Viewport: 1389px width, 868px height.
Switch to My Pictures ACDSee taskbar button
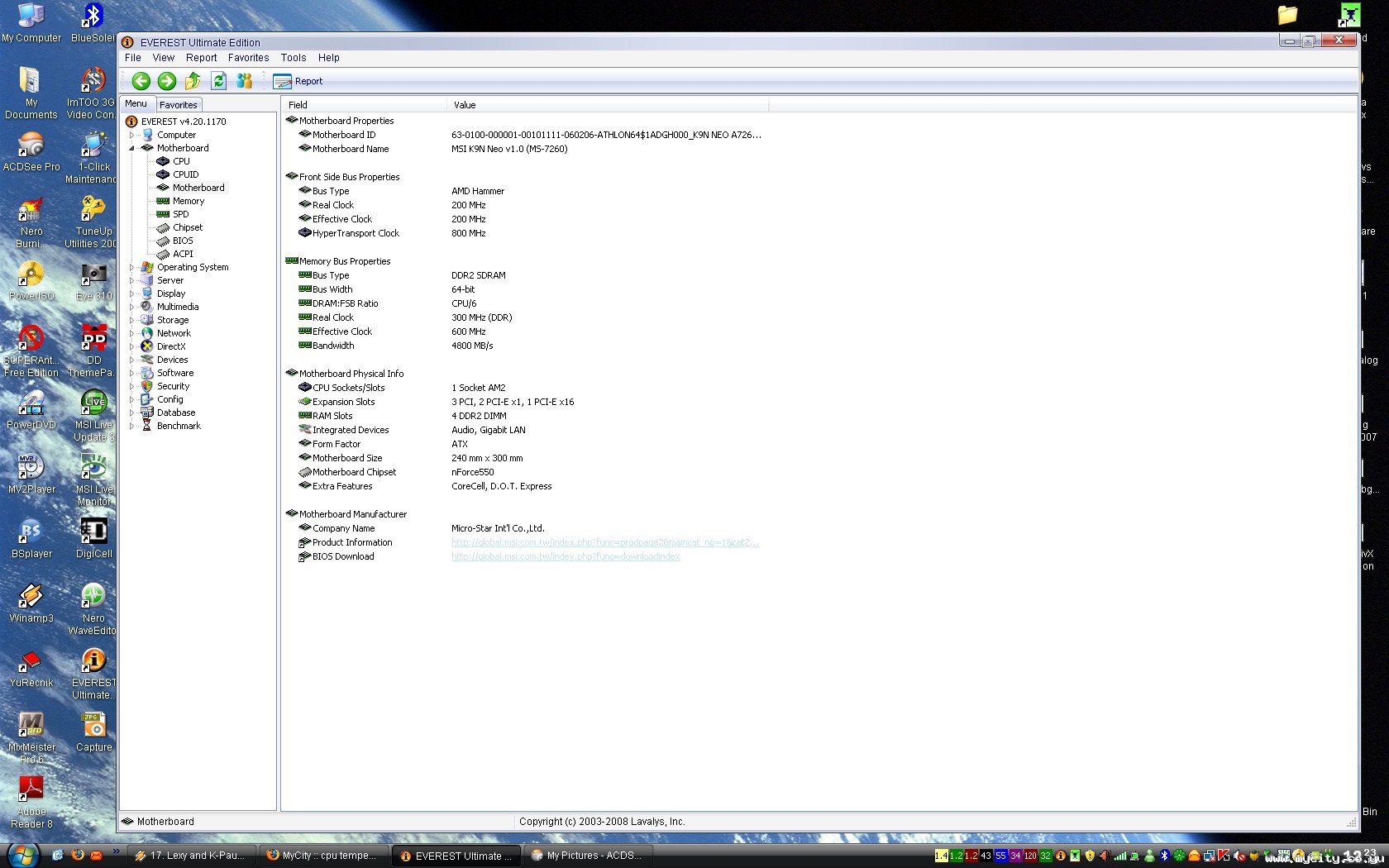[x=588, y=856]
